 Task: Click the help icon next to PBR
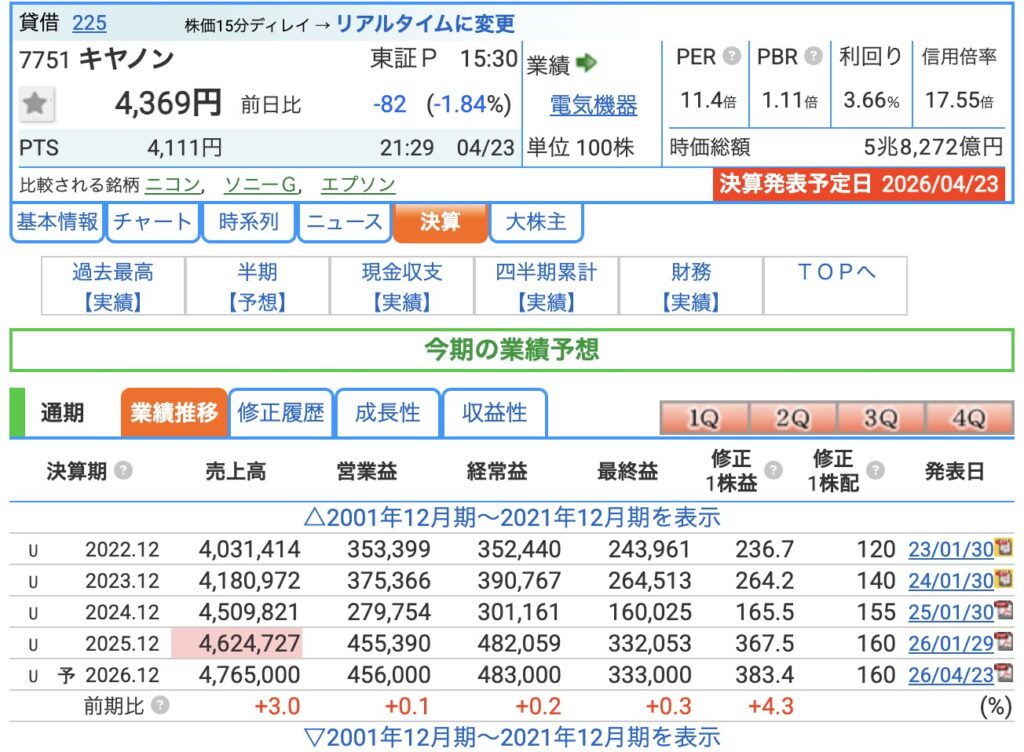pos(815,56)
